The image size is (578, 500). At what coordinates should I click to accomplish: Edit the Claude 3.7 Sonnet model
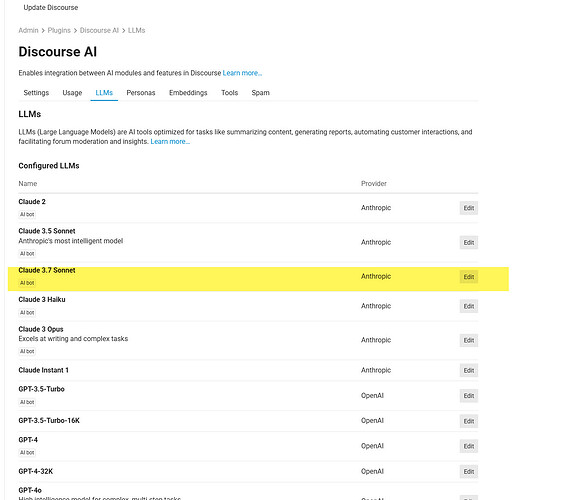[469, 277]
